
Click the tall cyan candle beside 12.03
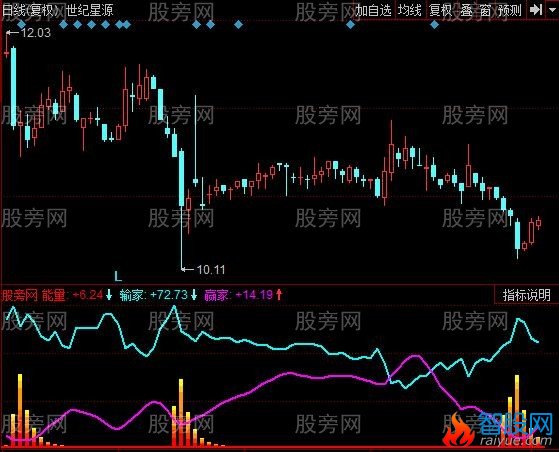[x=14, y=87]
